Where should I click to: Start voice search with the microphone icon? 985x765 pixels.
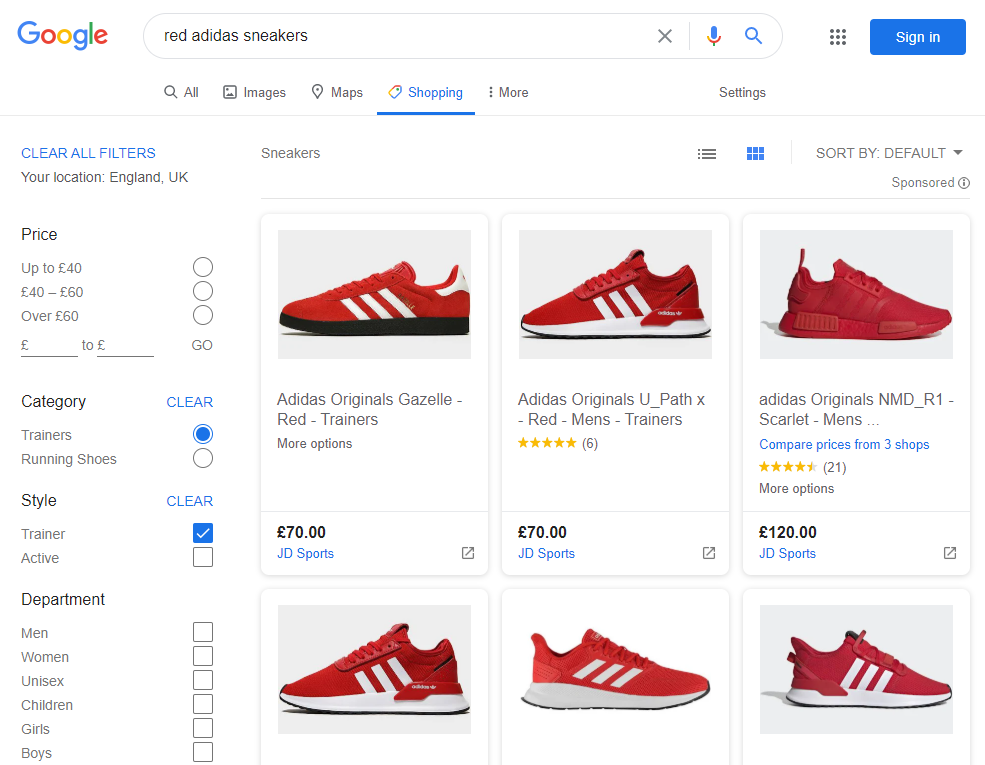coord(714,36)
